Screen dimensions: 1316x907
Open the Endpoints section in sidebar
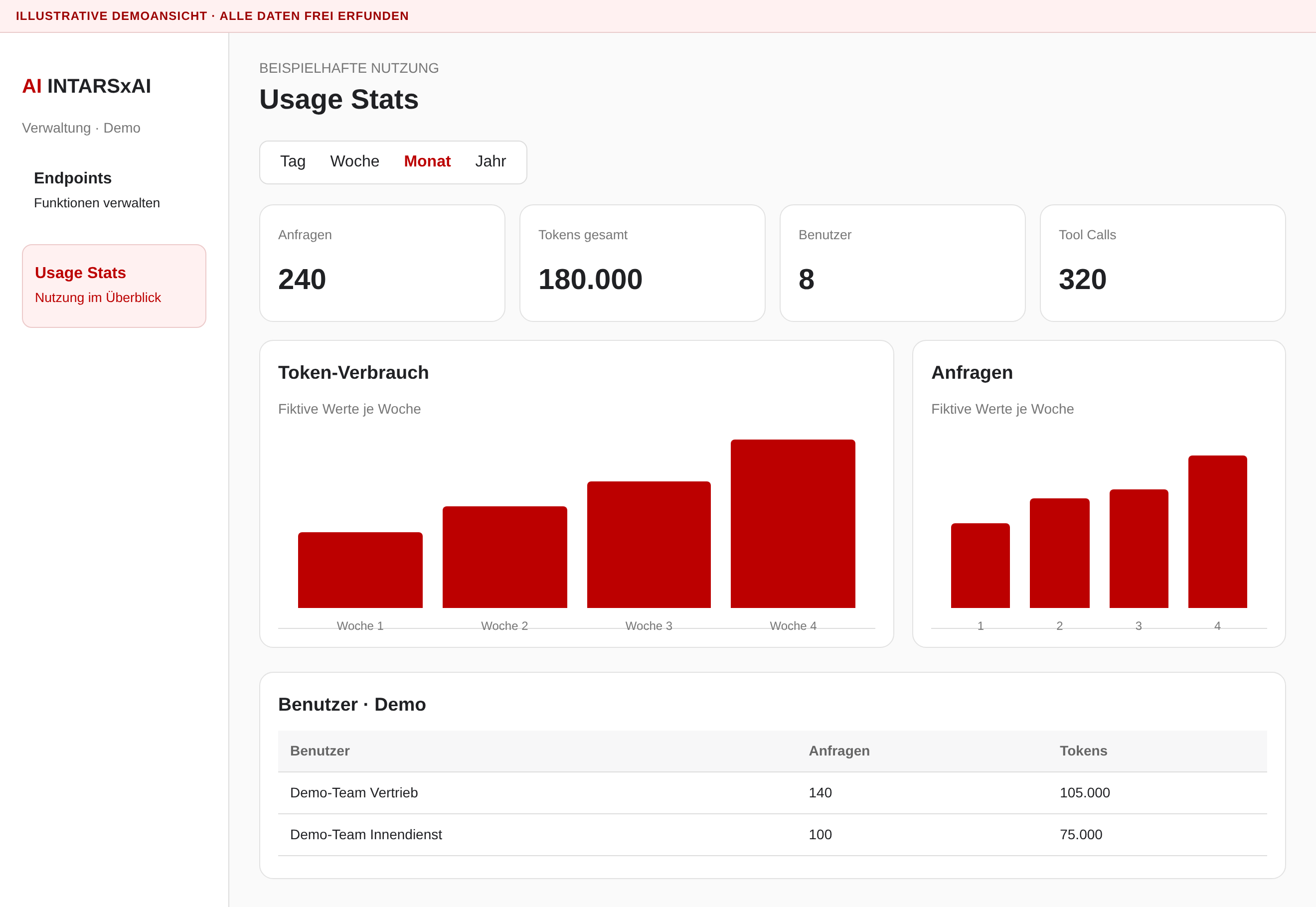[114, 190]
